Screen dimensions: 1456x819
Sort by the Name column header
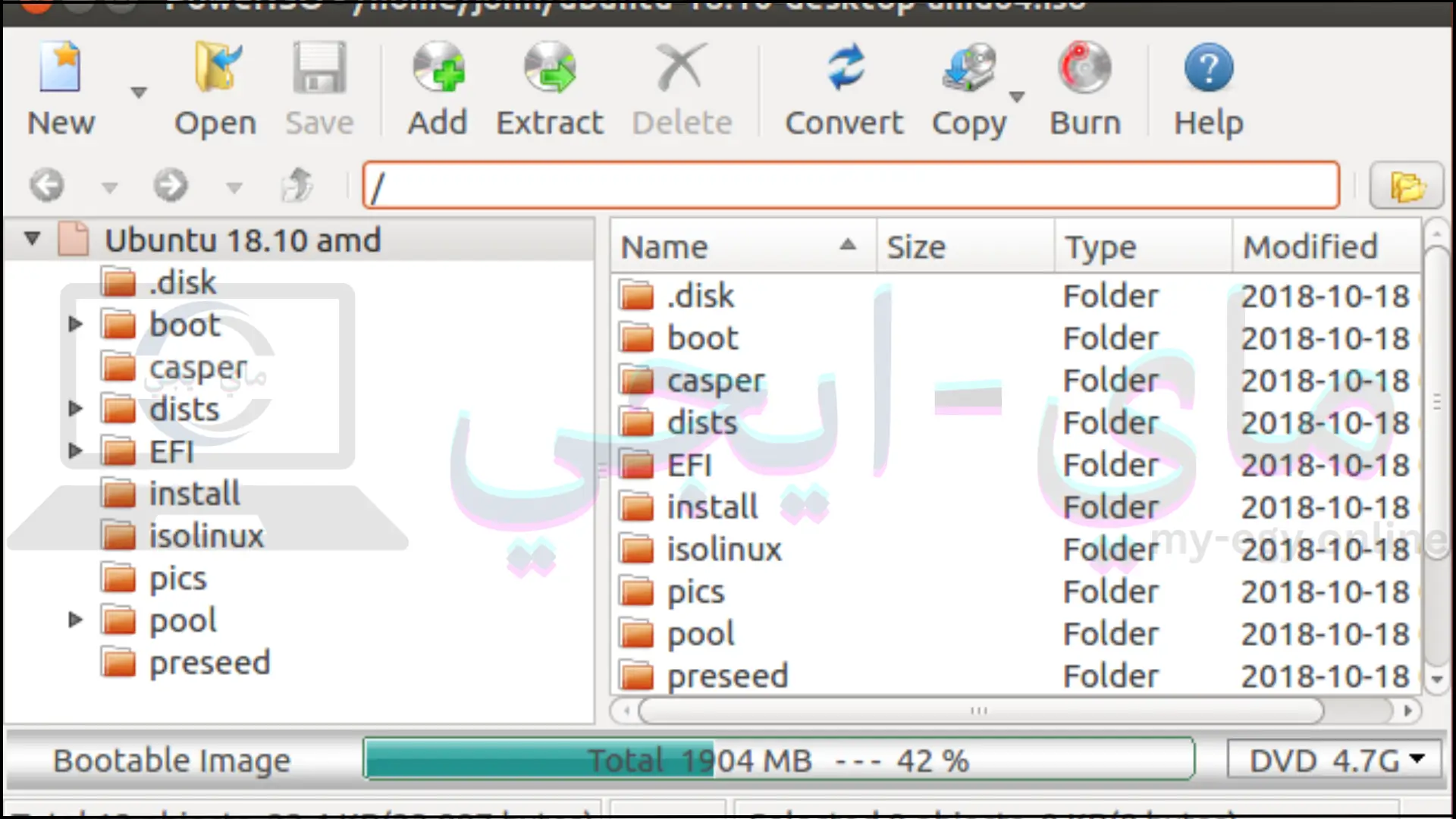point(743,246)
